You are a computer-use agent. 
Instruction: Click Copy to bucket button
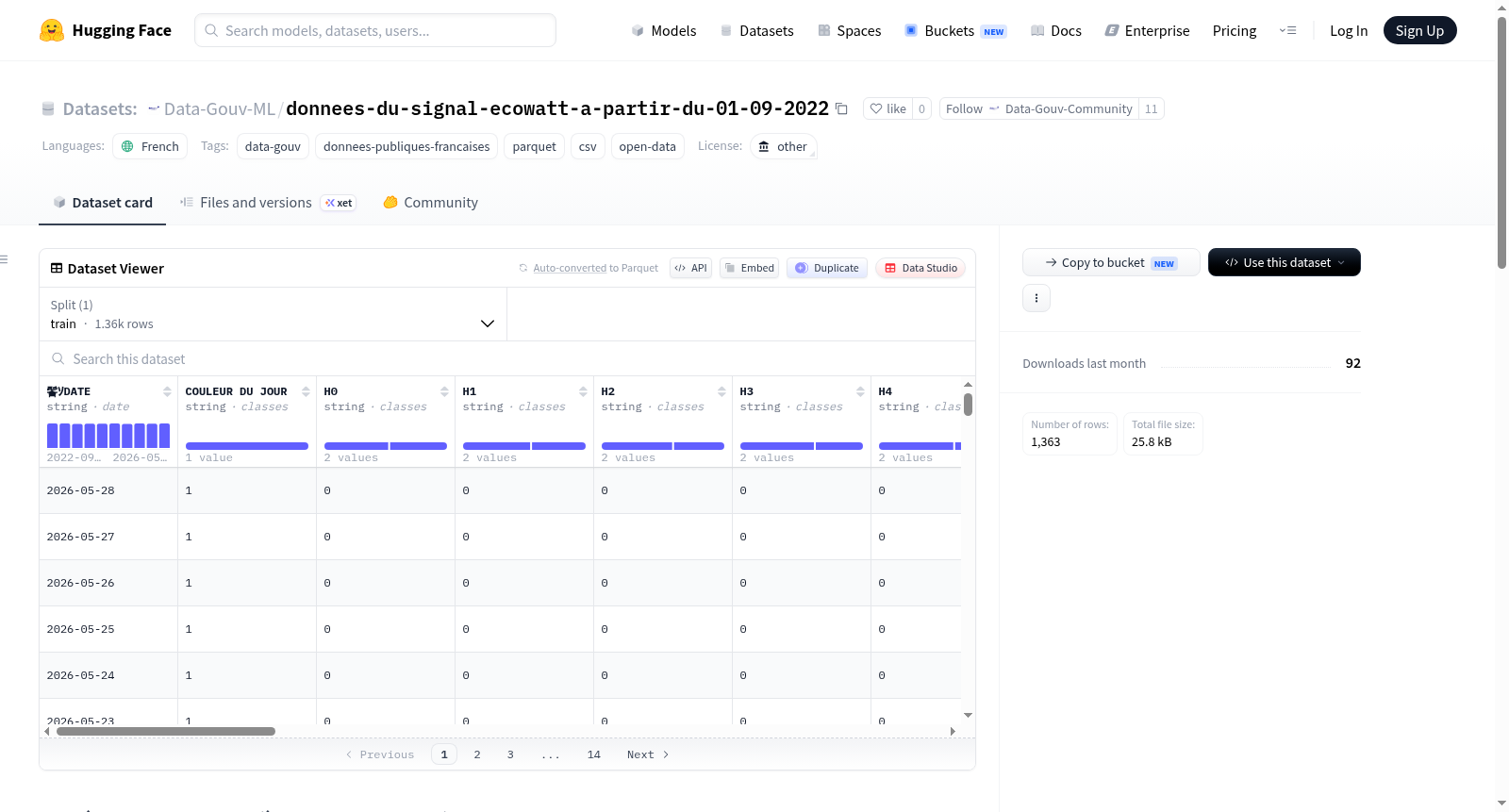[x=1111, y=262]
